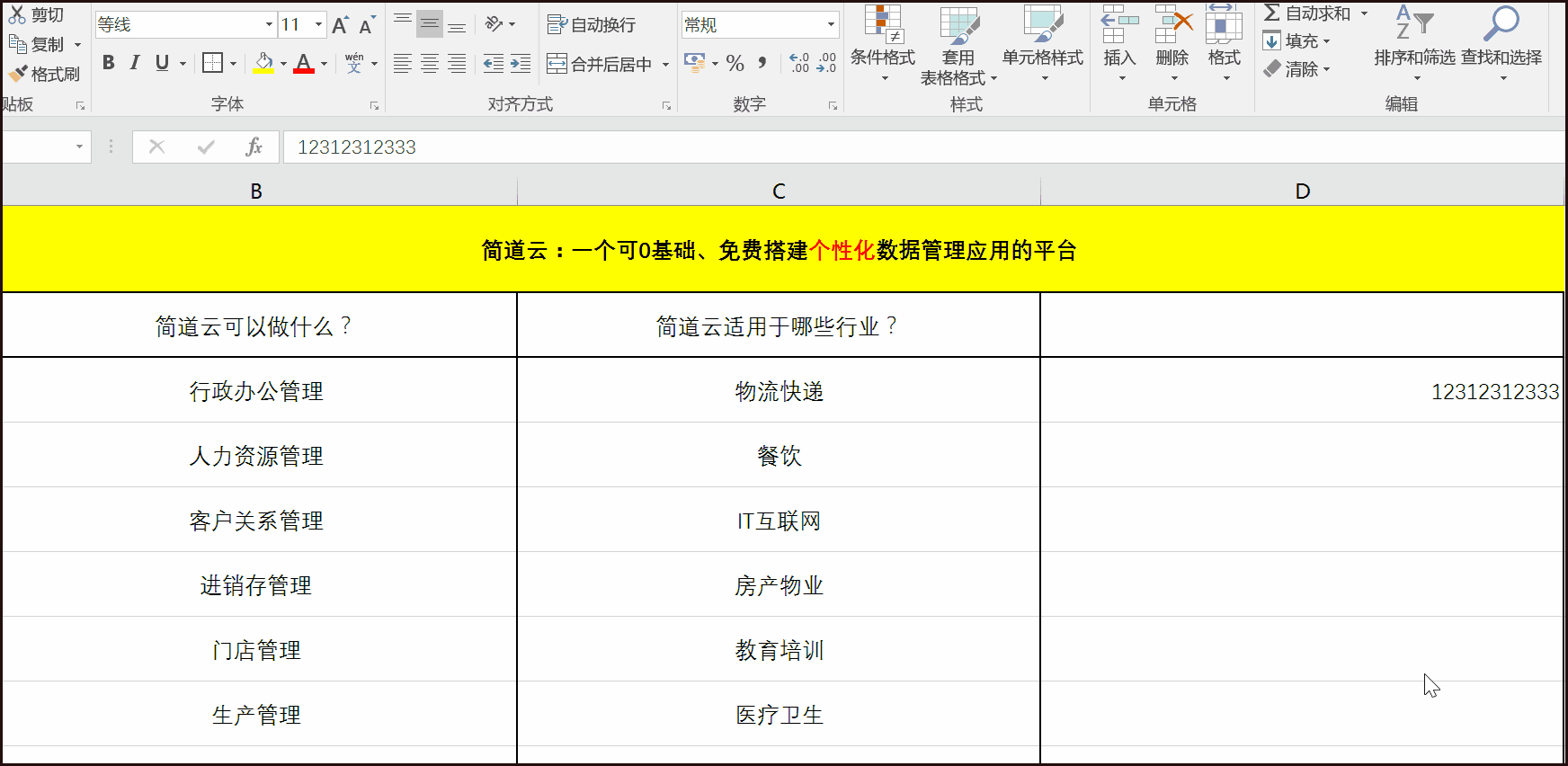Apply comma thousands separator style
This screenshot has height=766, width=1568.
coord(762,63)
